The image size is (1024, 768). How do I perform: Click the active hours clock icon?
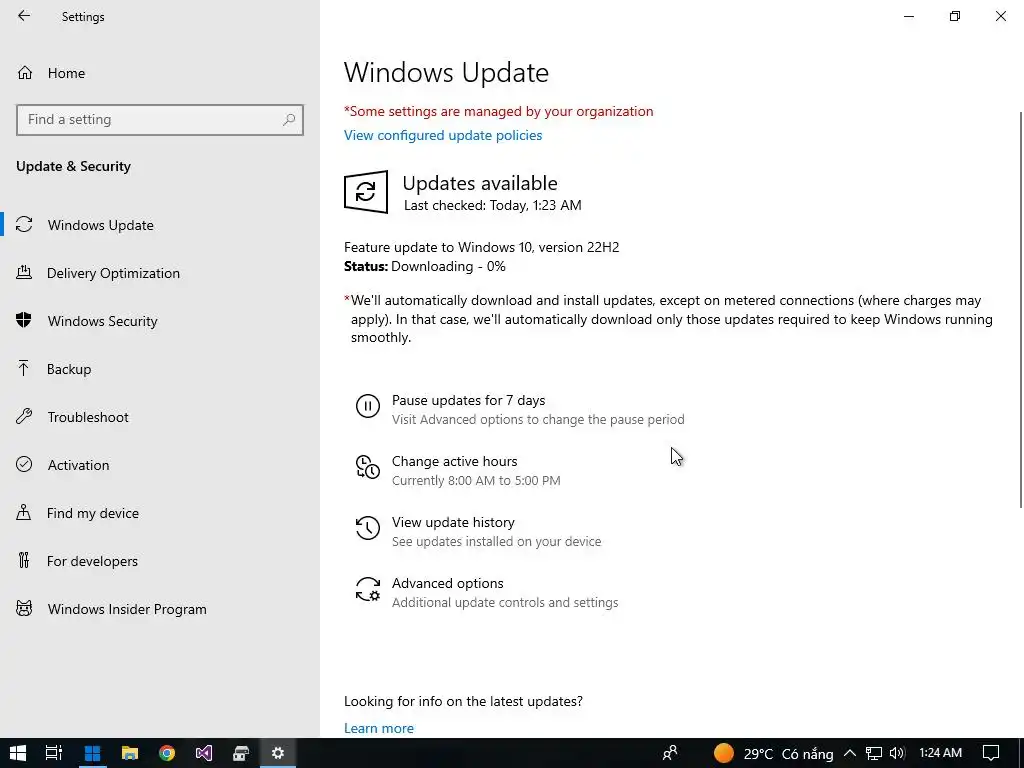tap(368, 468)
